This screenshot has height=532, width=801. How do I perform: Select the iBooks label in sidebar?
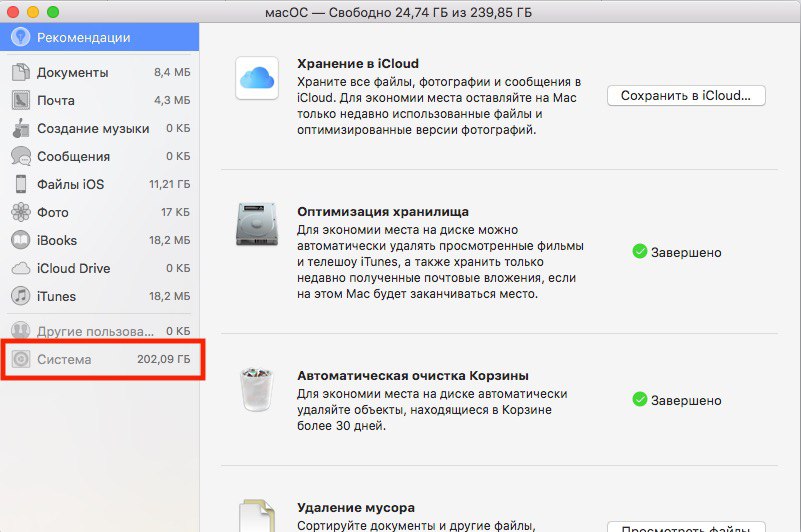point(57,240)
